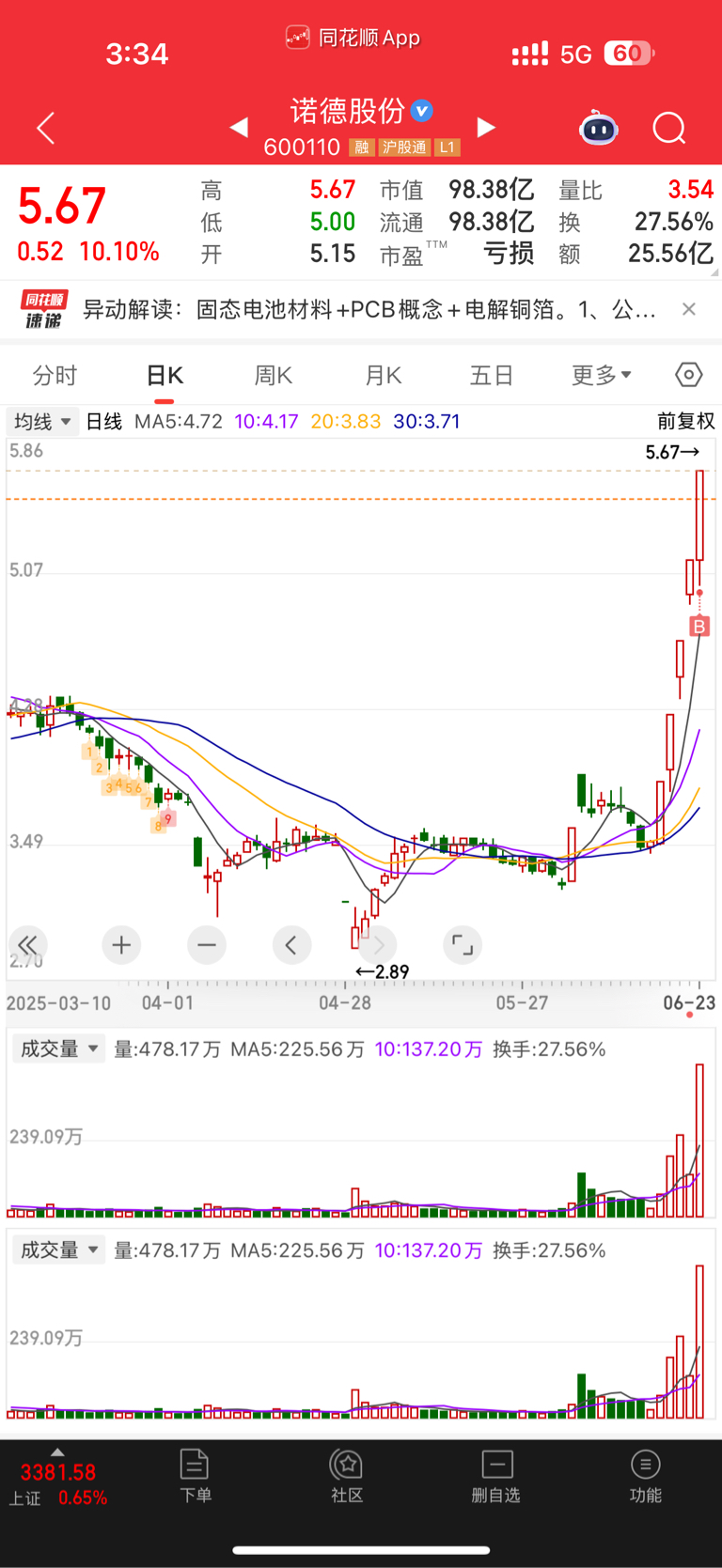Viewport: 722px width, 1568px height.
Task: Open the 更多 period dropdown
Action: [x=602, y=376]
